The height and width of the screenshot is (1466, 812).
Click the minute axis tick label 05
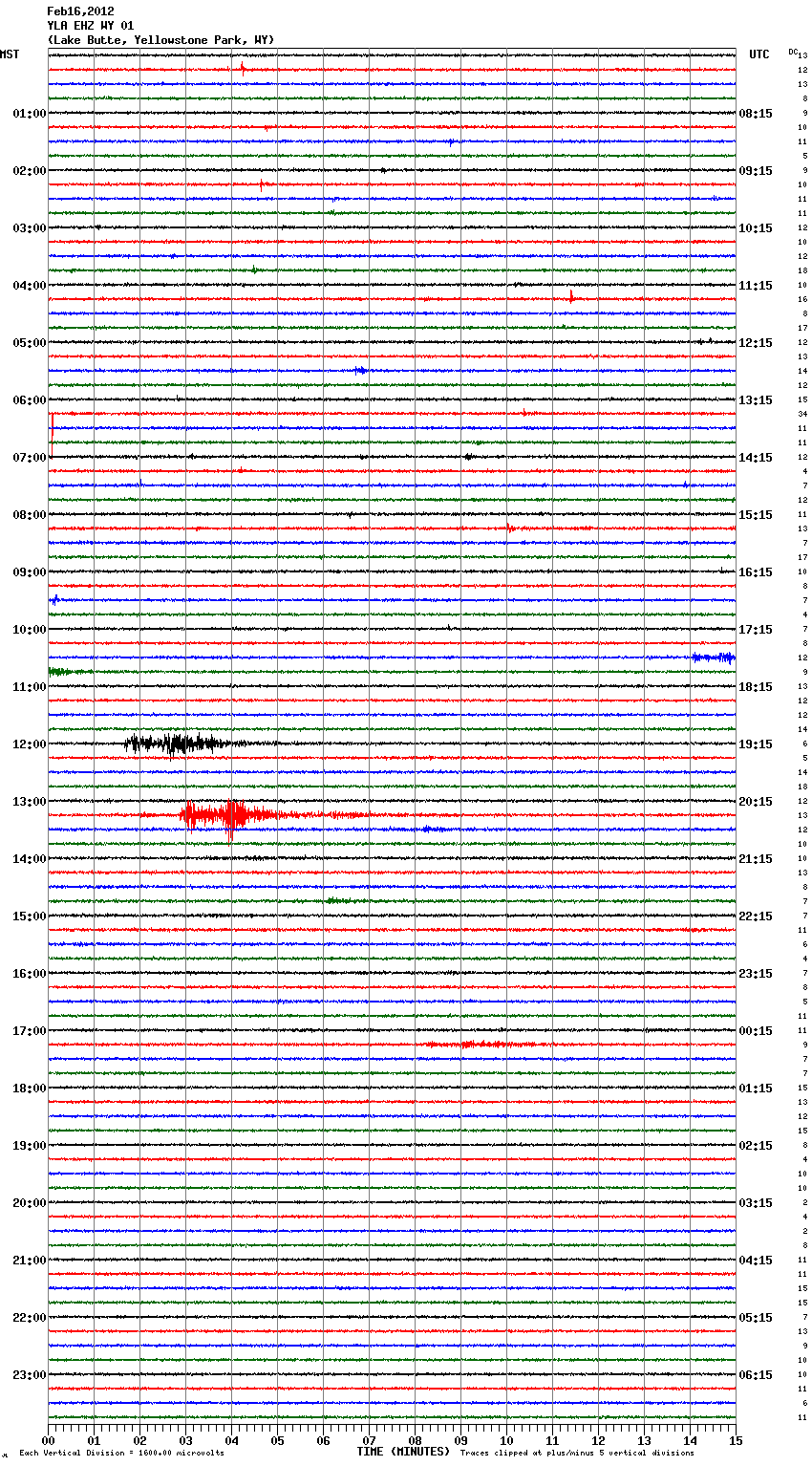click(277, 1439)
